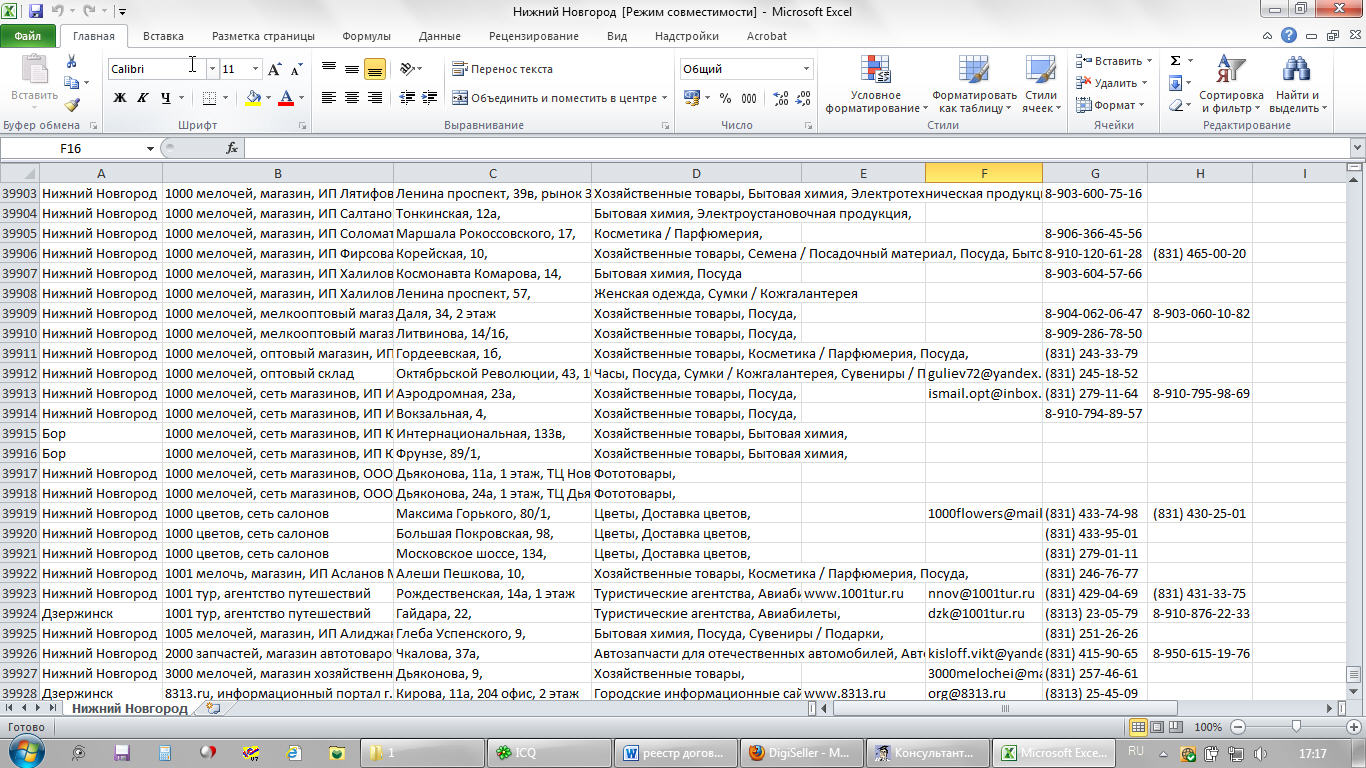Switch to Page Layout view in status bar

click(1157, 727)
